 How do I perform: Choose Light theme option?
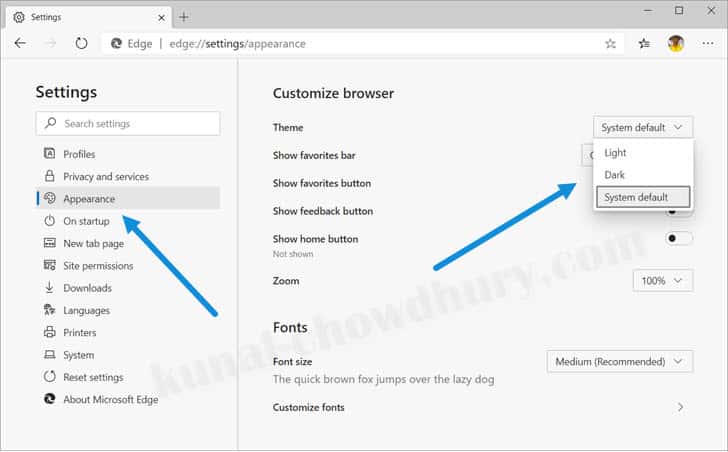(x=643, y=153)
